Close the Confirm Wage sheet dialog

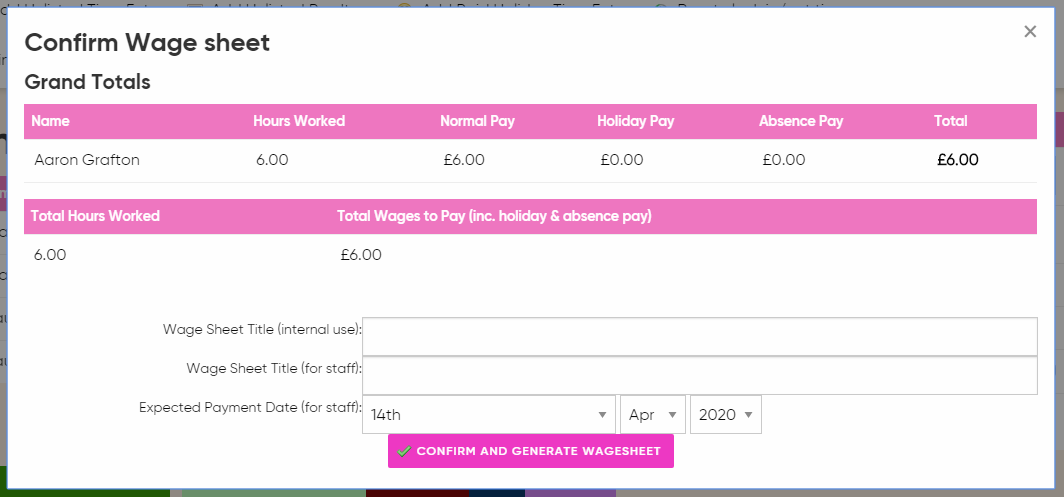(x=1030, y=32)
